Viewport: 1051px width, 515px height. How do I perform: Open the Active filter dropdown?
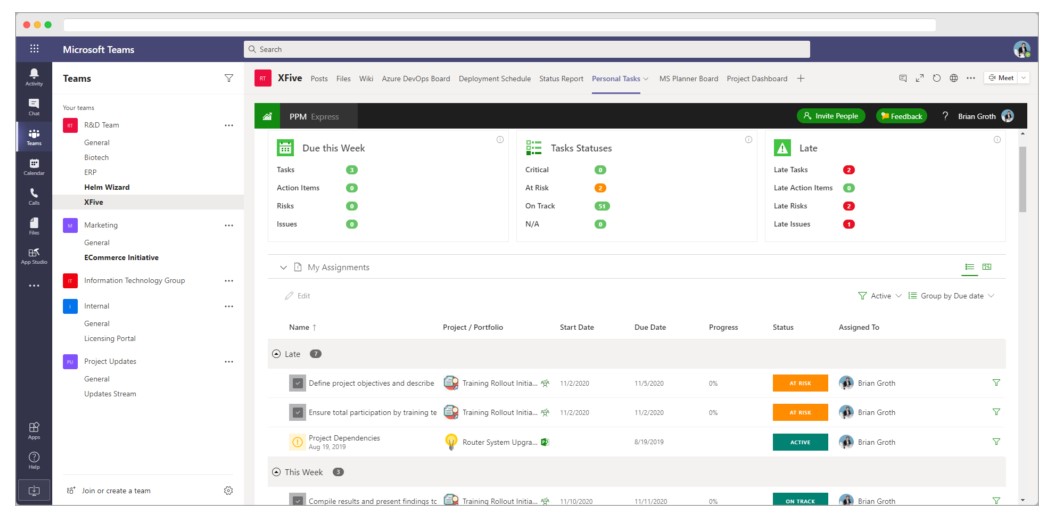[x=880, y=296]
